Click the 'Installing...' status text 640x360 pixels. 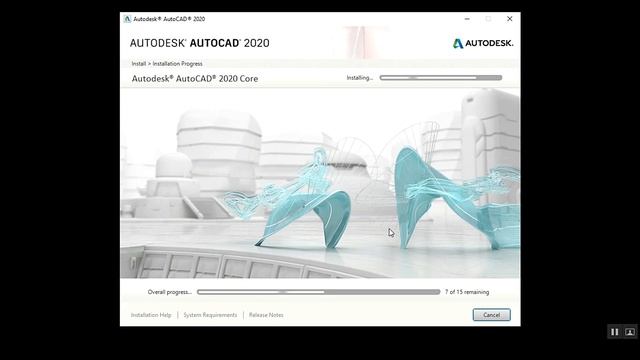coord(360,78)
